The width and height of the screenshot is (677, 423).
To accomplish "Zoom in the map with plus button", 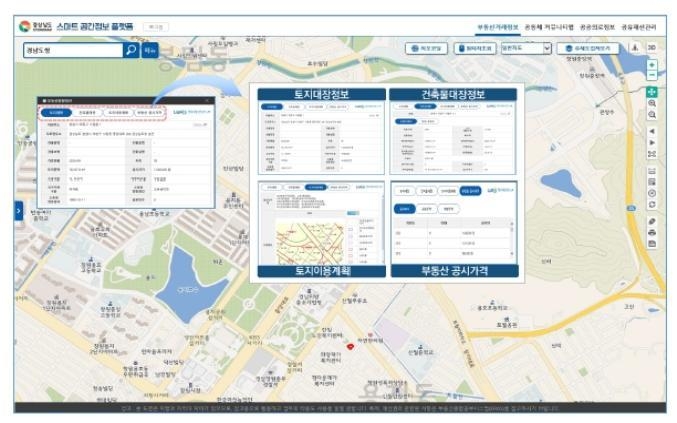I will click(652, 65).
